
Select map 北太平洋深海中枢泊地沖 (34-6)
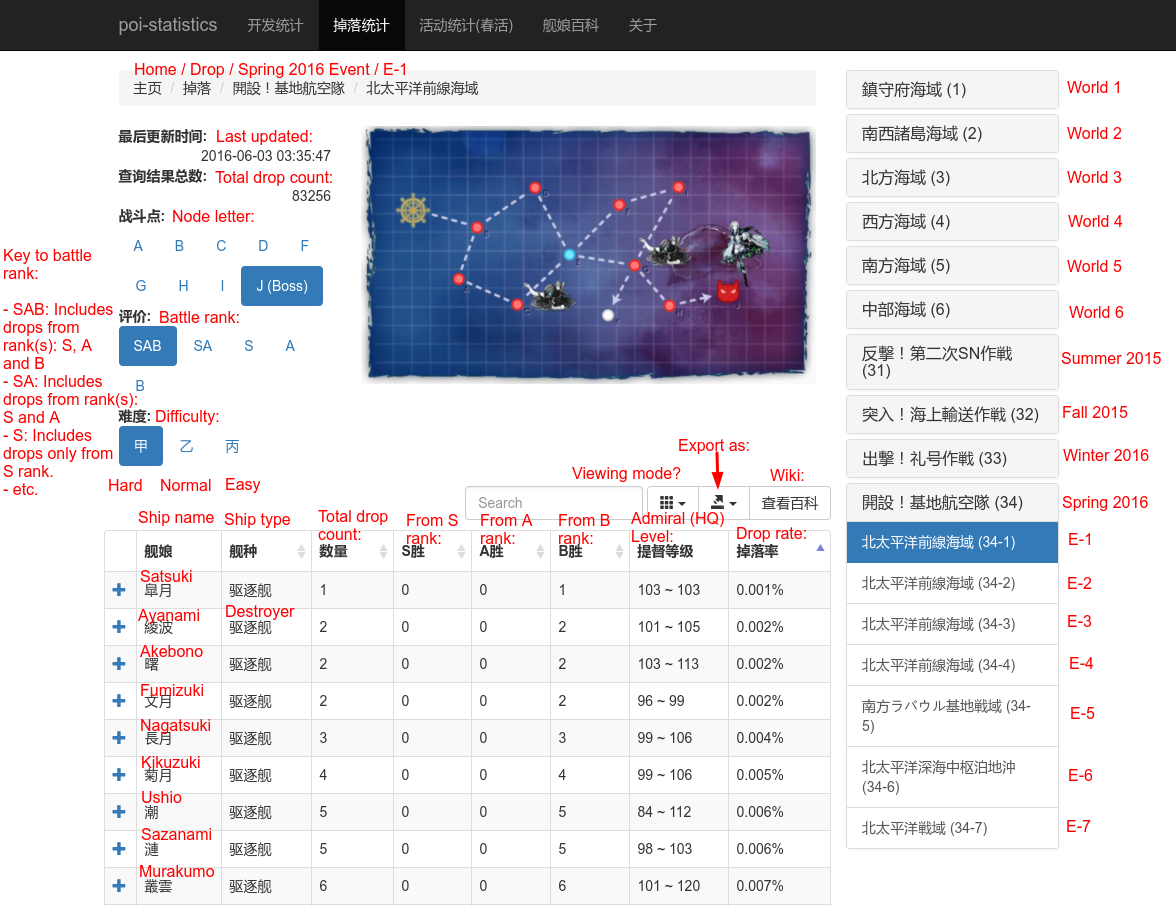coord(952,777)
